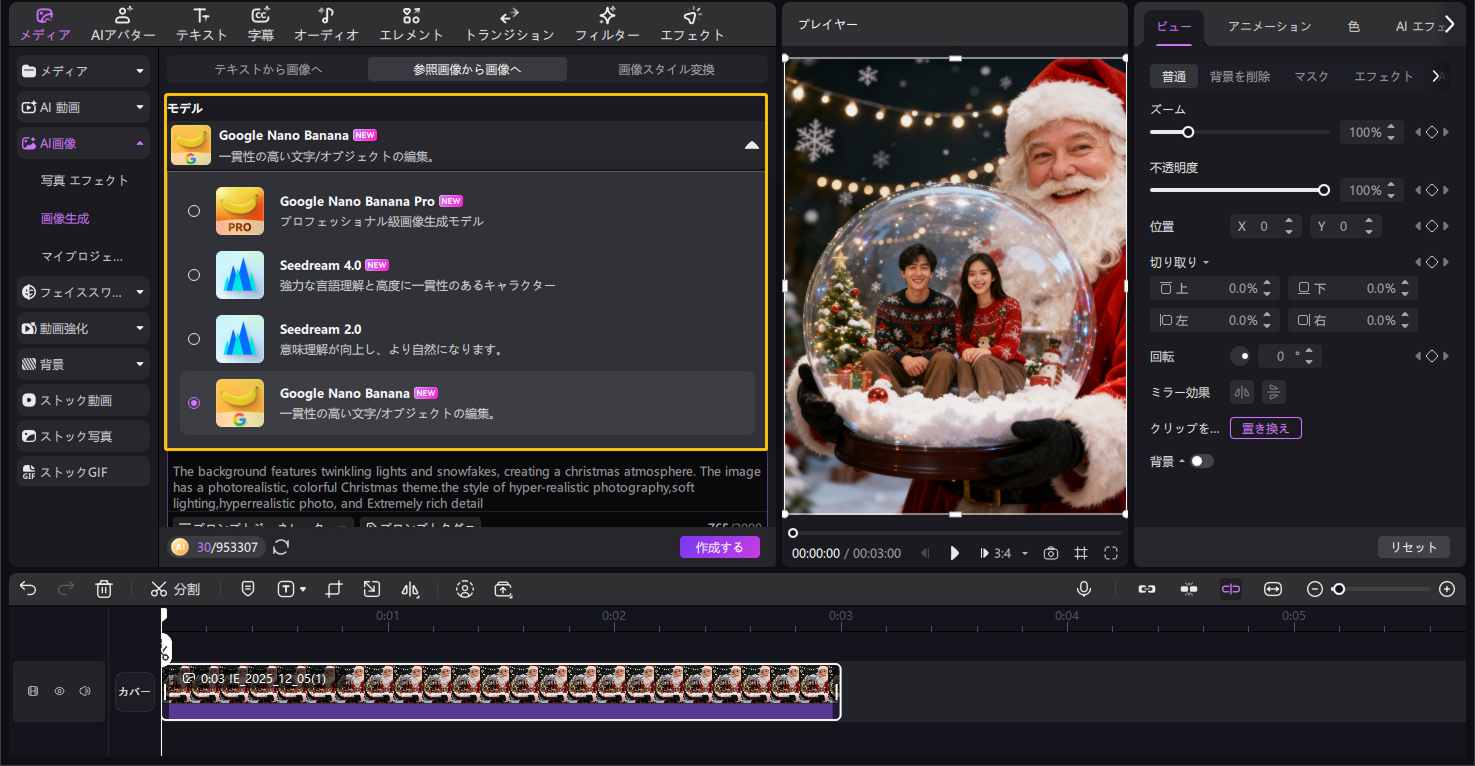Collapse the Google Nano Banana model list

pos(752,145)
